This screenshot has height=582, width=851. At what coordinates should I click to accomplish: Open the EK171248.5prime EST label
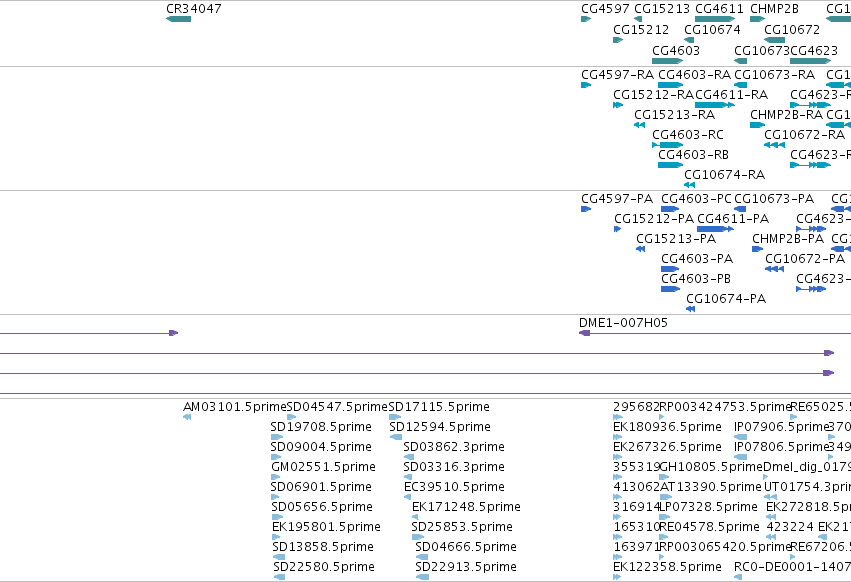click(466, 507)
